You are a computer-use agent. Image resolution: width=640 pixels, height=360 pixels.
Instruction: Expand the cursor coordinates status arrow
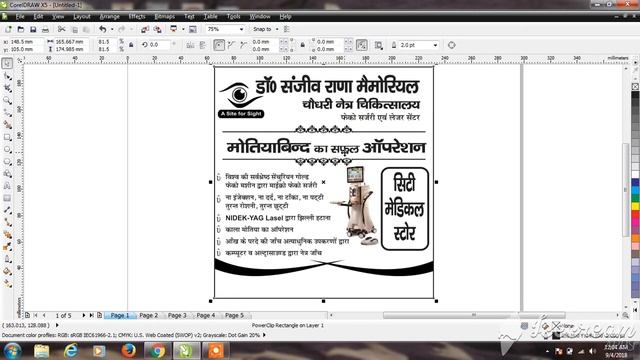click(x=57, y=325)
